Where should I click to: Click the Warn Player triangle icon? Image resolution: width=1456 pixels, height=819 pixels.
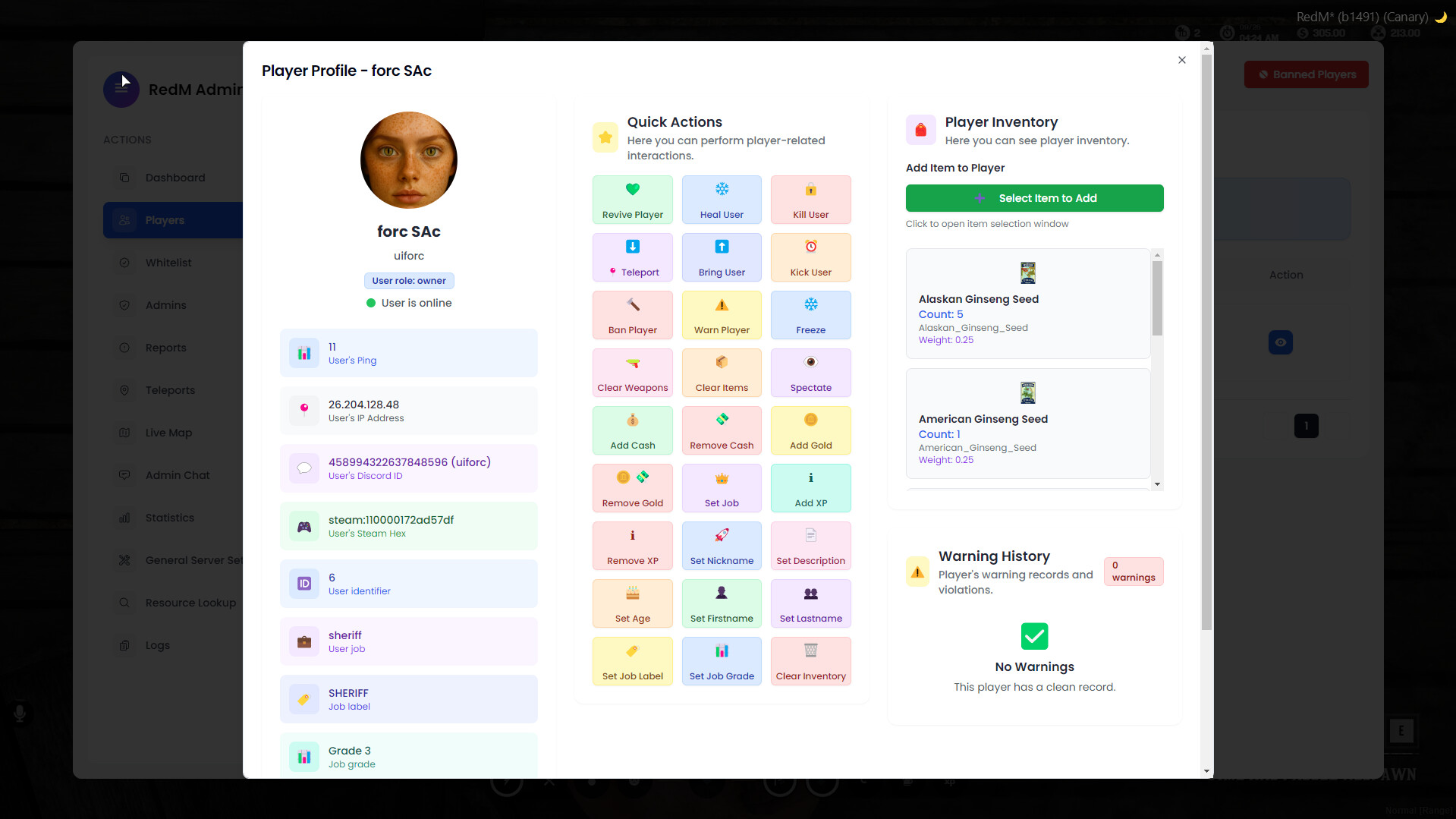(x=722, y=304)
